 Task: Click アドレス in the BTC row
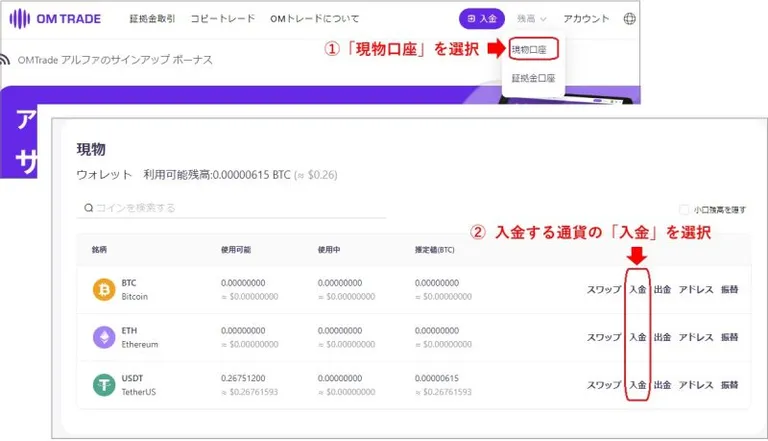(x=696, y=290)
